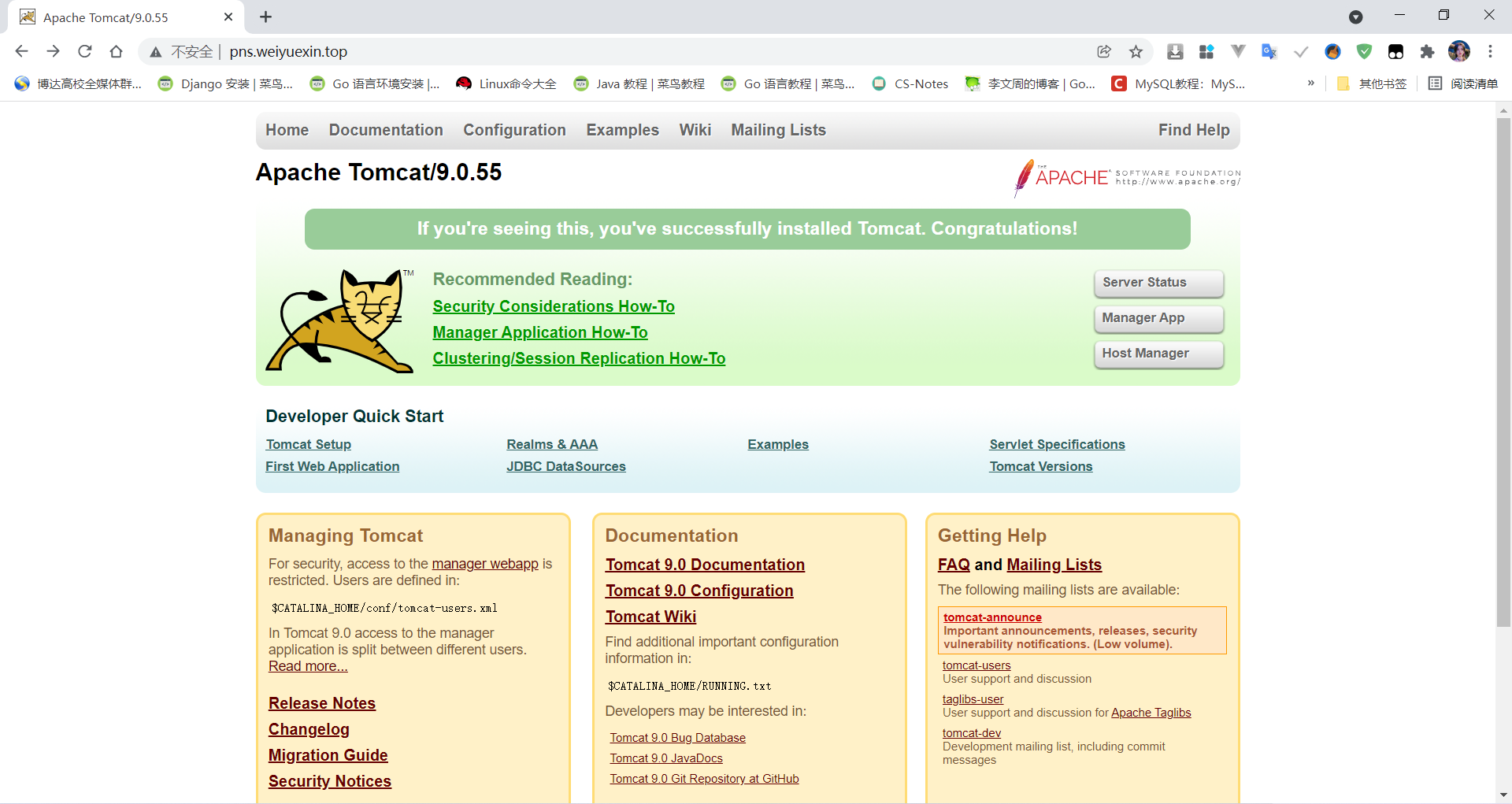Share this page via share icon
Image resolution: width=1512 pixels, height=804 pixels.
coord(1104,51)
